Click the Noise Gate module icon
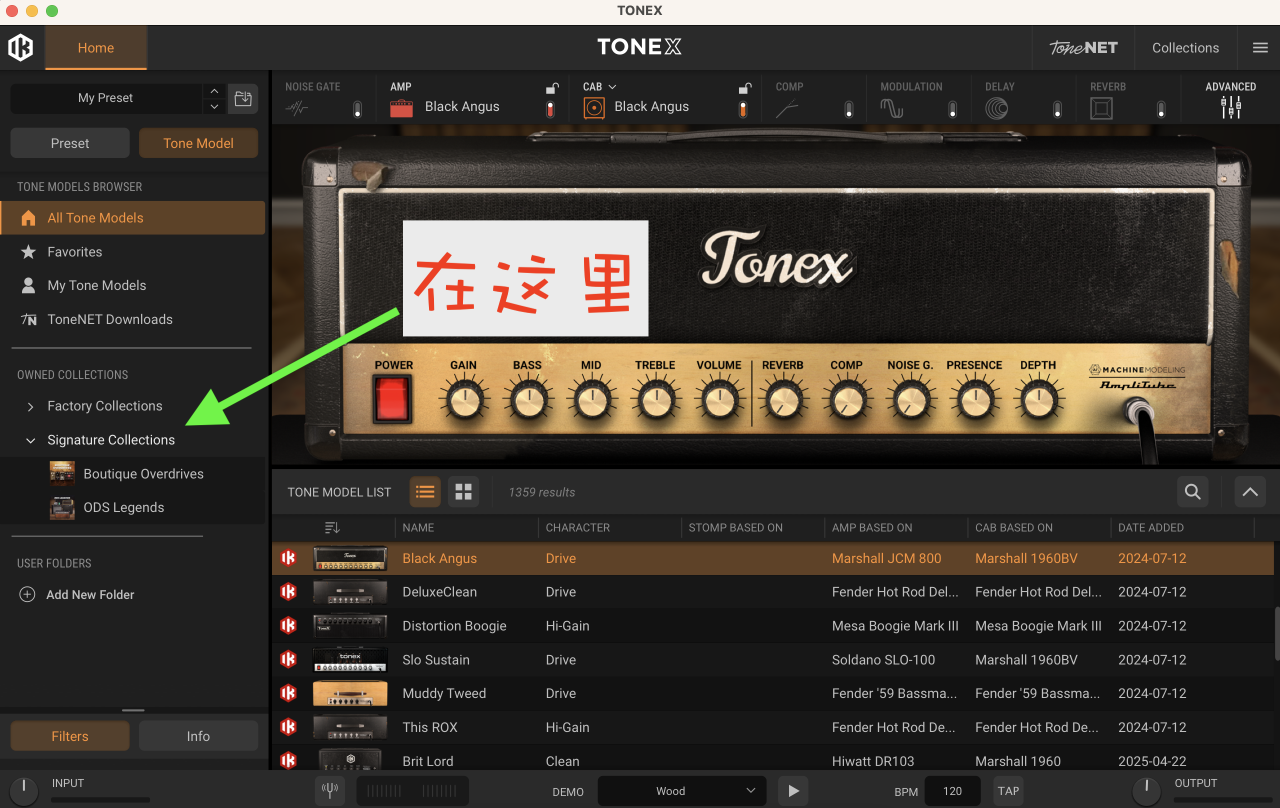The height and width of the screenshot is (808, 1280). pos(298,109)
